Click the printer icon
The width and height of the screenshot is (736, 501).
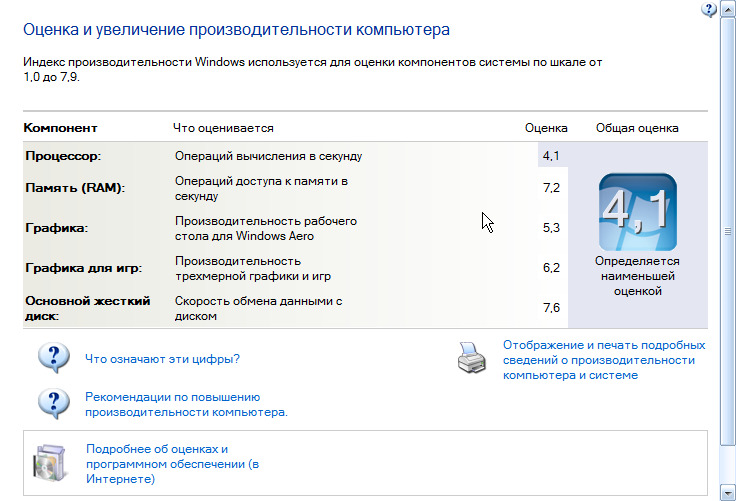pos(474,358)
